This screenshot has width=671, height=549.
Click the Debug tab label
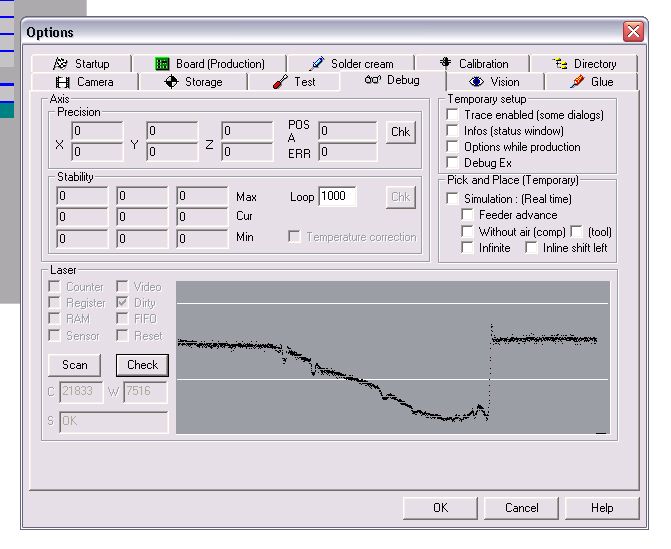point(403,80)
